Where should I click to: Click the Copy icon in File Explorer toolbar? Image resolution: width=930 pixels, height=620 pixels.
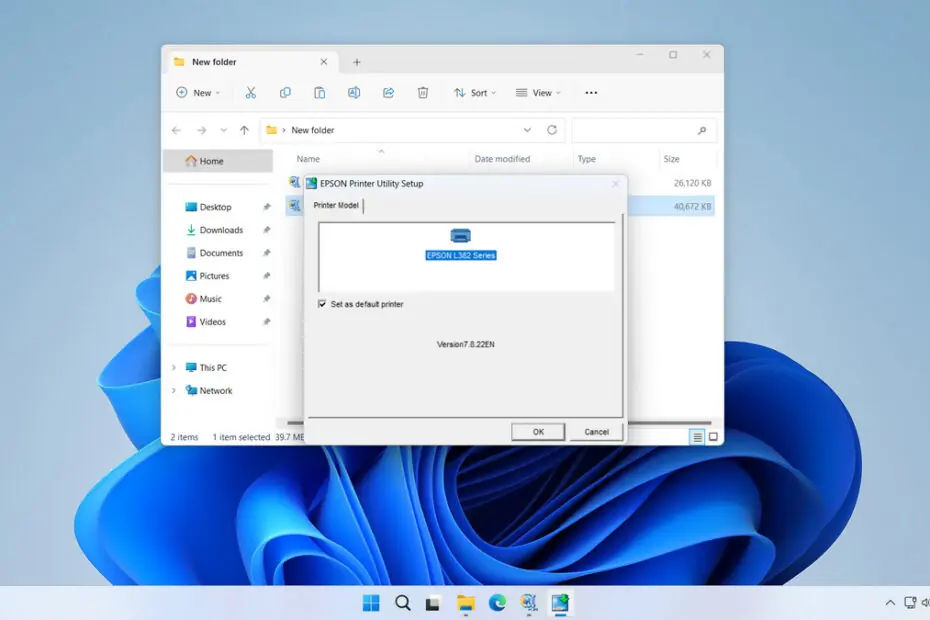(x=285, y=93)
